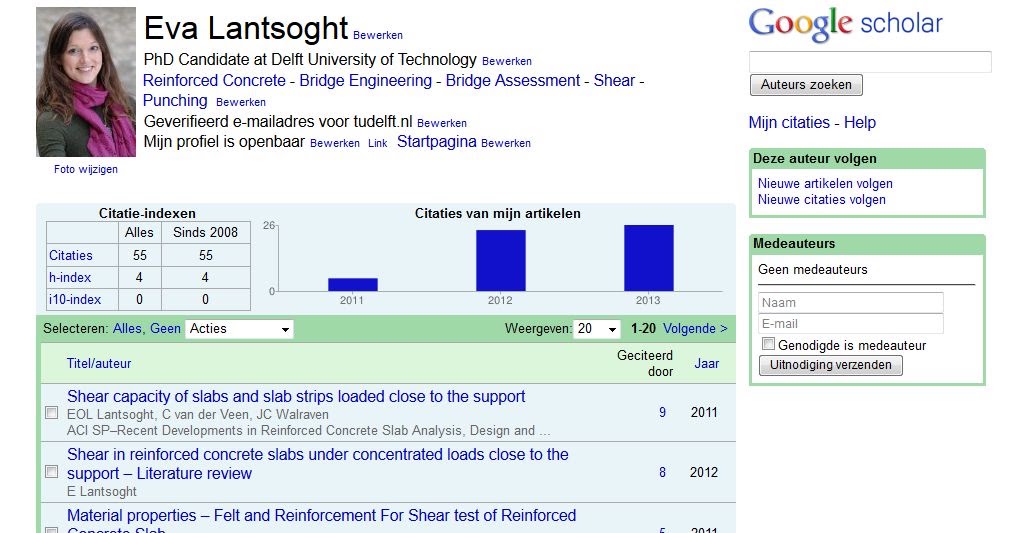This screenshot has width=1015, height=533.
Task: Check box for Literature review article
Action: click(52, 471)
